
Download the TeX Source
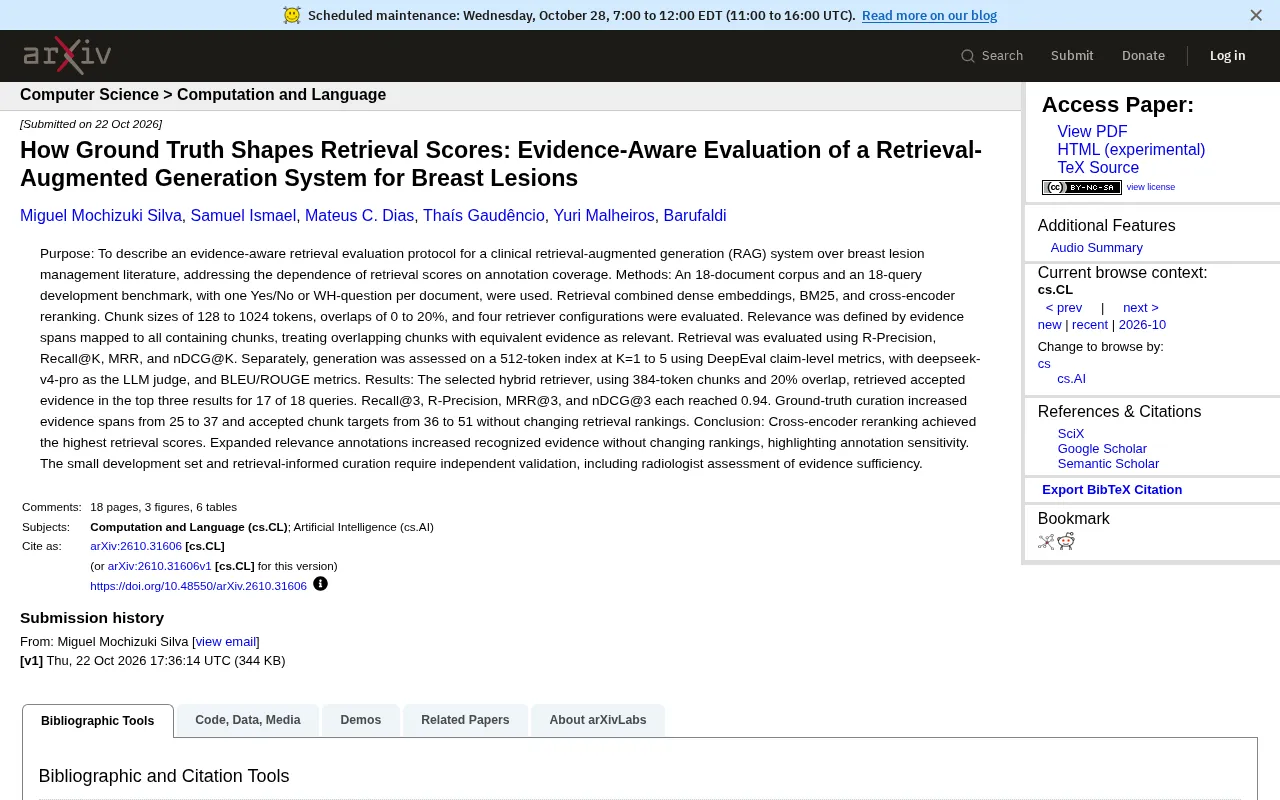(1098, 168)
